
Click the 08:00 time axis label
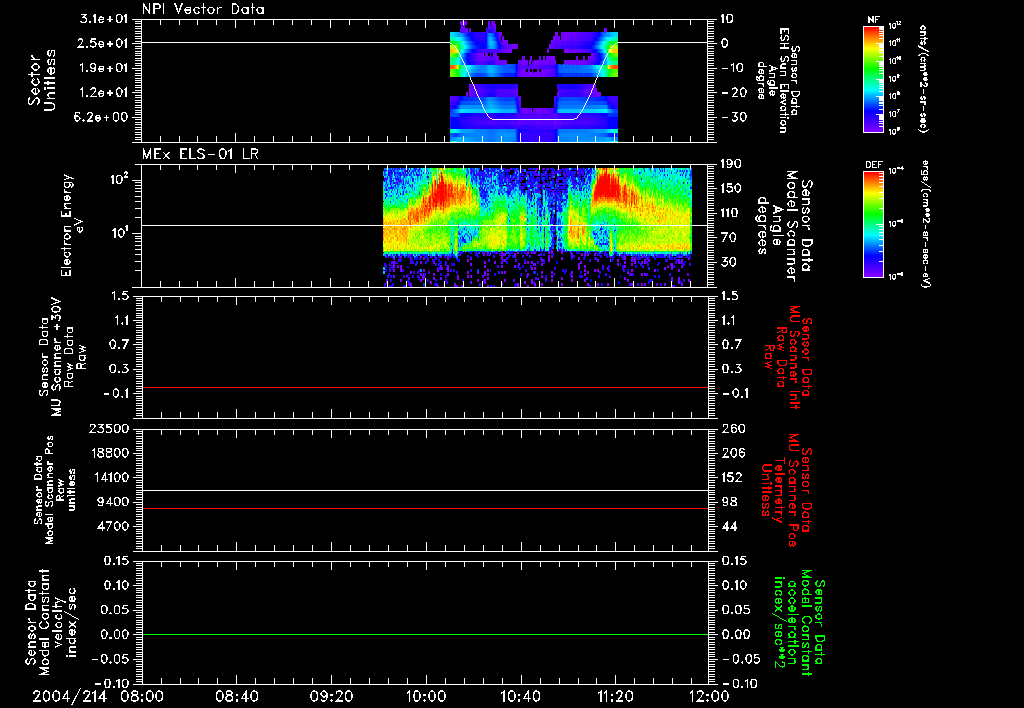(x=142, y=697)
